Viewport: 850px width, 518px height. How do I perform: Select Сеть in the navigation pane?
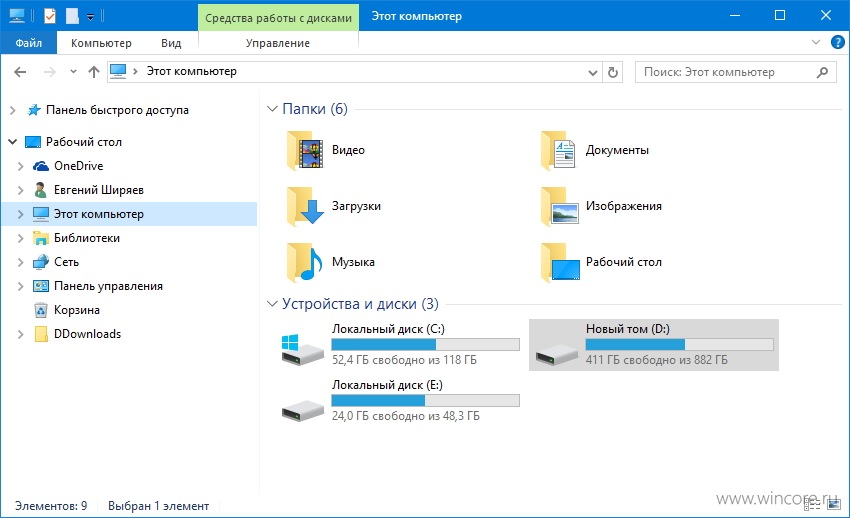[66, 262]
